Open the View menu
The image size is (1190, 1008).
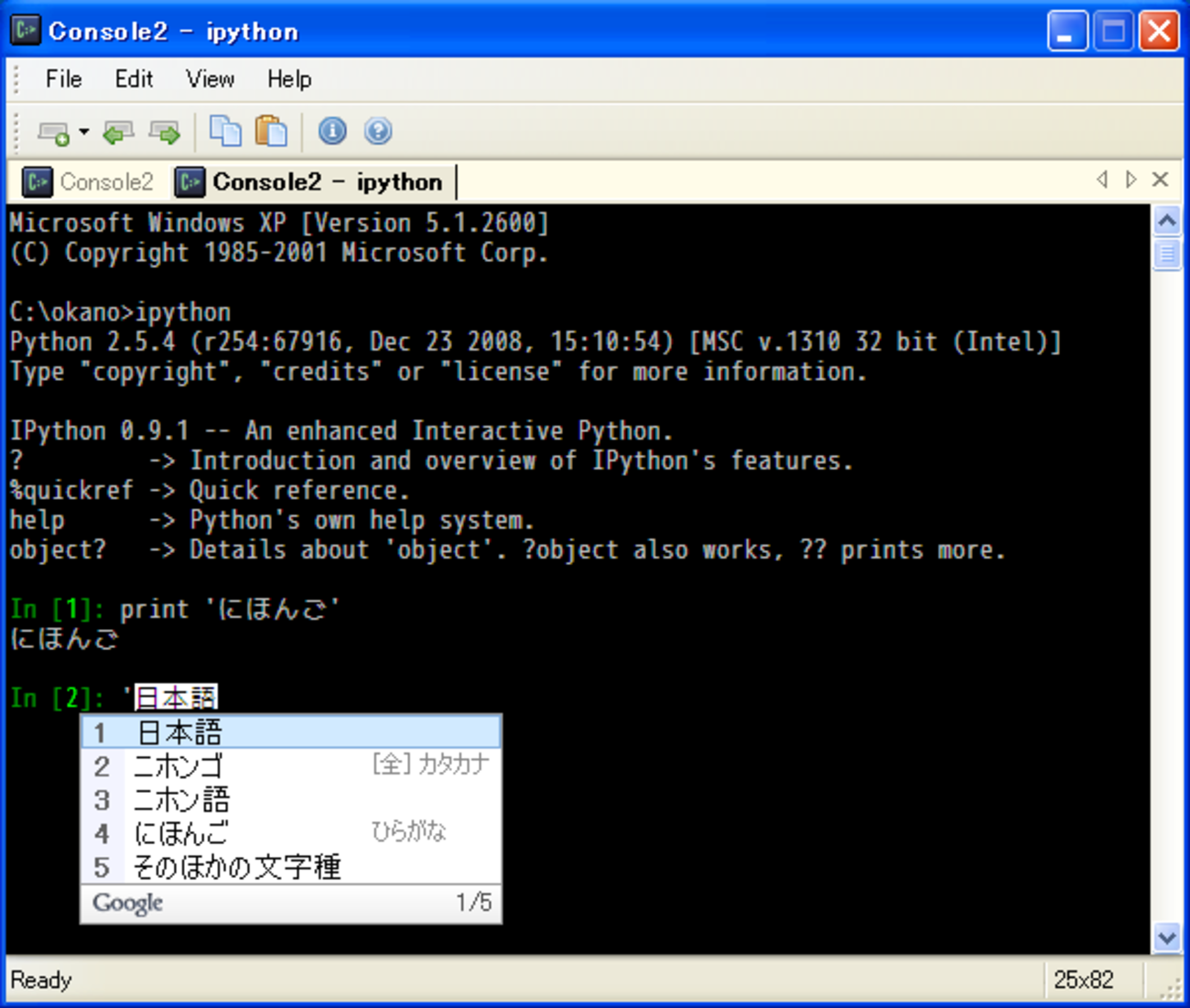coord(211,80)
